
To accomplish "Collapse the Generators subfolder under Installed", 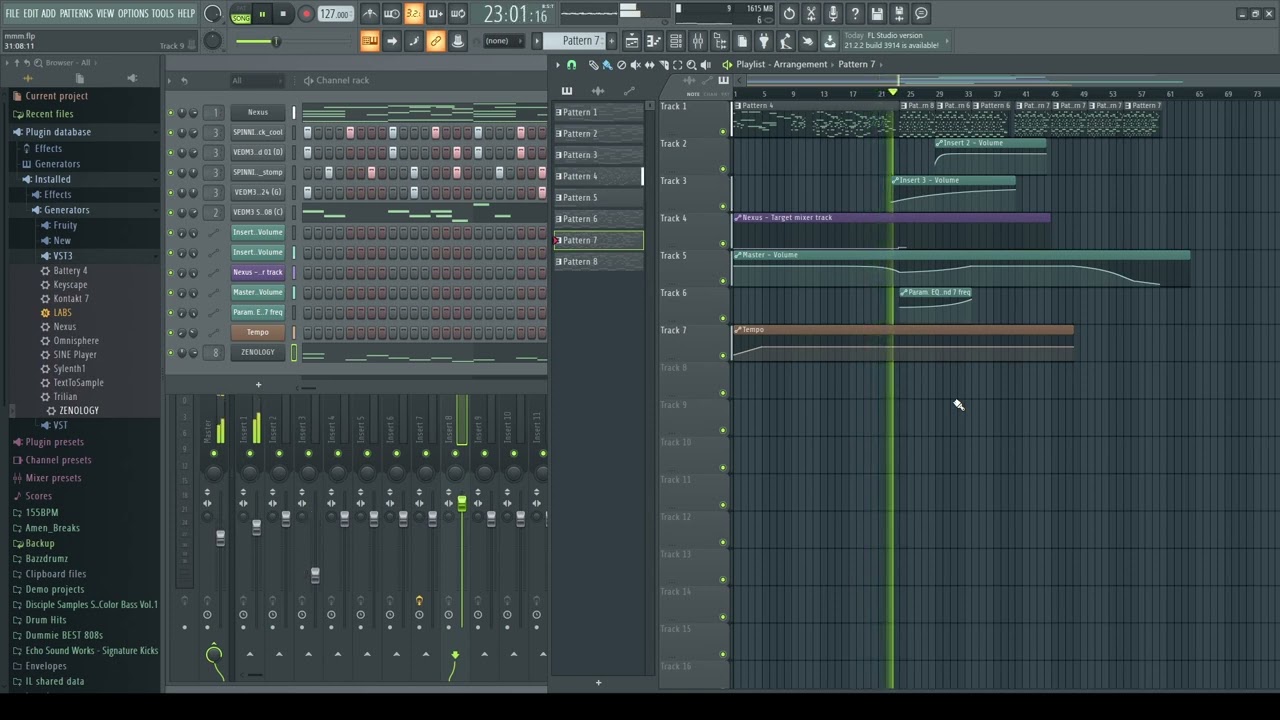I will click(x=66, y=210).
